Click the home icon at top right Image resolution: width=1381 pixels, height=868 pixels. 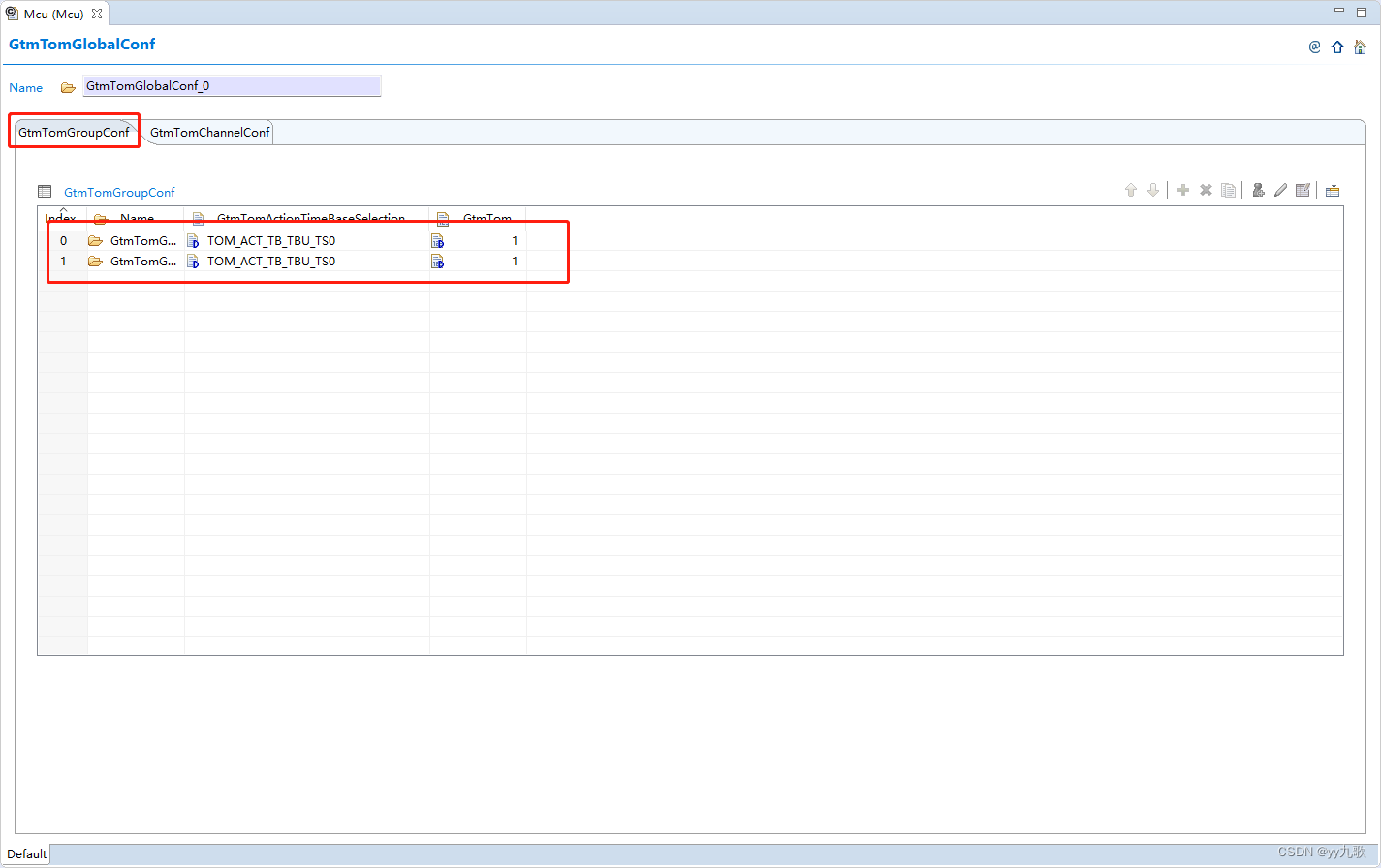1360,46
